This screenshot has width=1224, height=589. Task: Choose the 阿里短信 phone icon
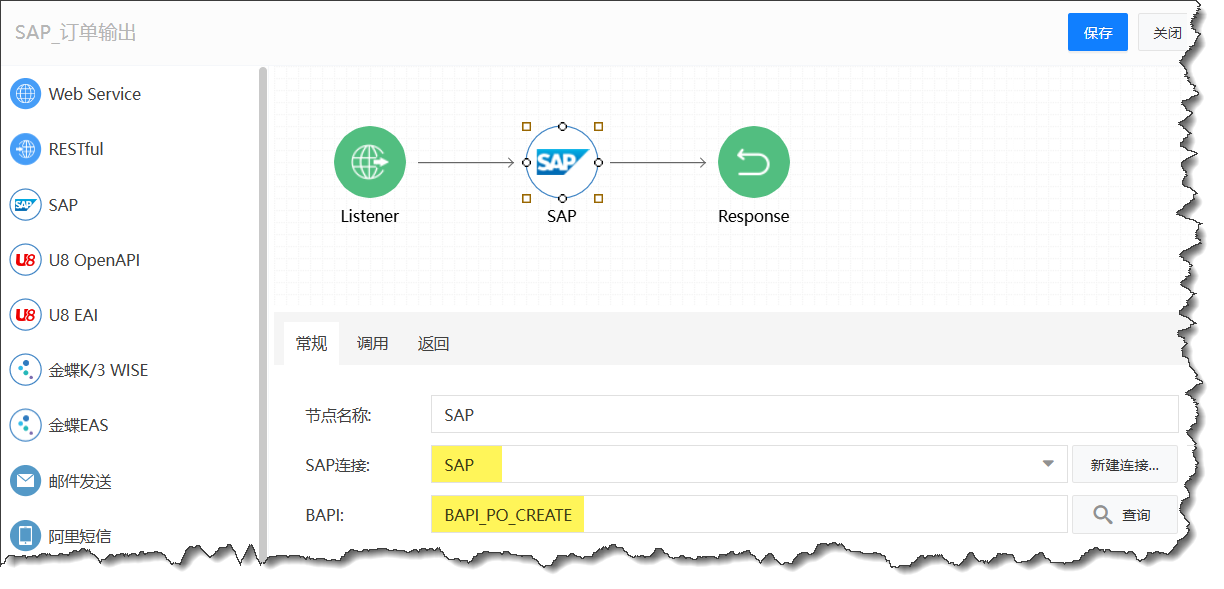tap(25, 536)
